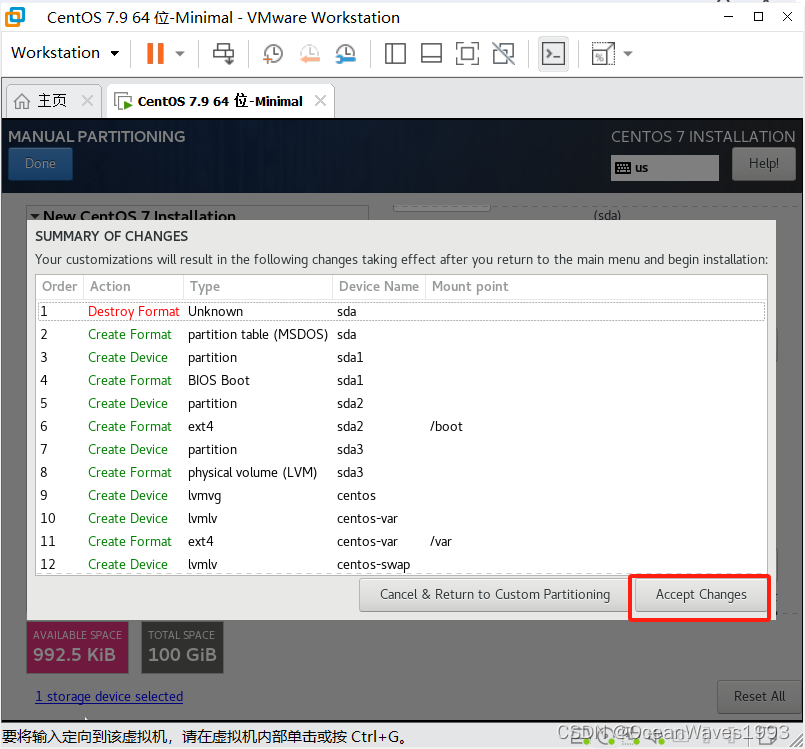Click the Device Name column header

[x=379, y=286]
